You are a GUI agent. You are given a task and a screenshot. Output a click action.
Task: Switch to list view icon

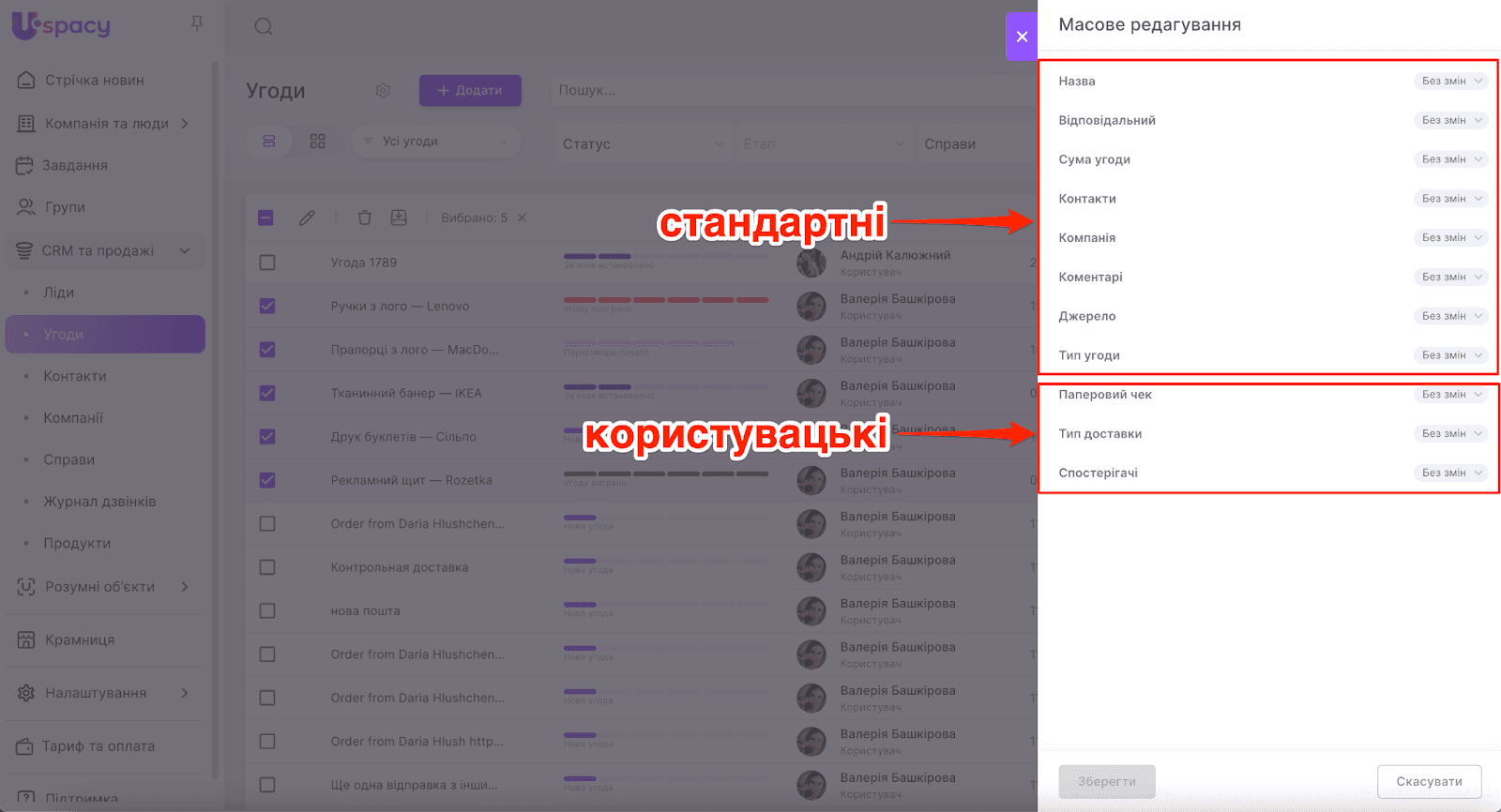(269, 142)
